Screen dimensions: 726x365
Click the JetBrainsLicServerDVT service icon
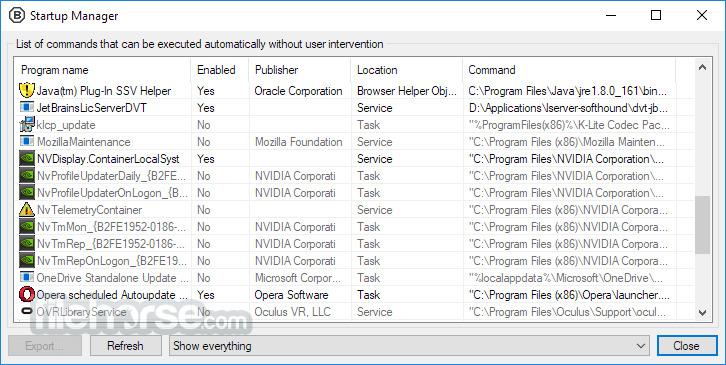tap(27, 107)
